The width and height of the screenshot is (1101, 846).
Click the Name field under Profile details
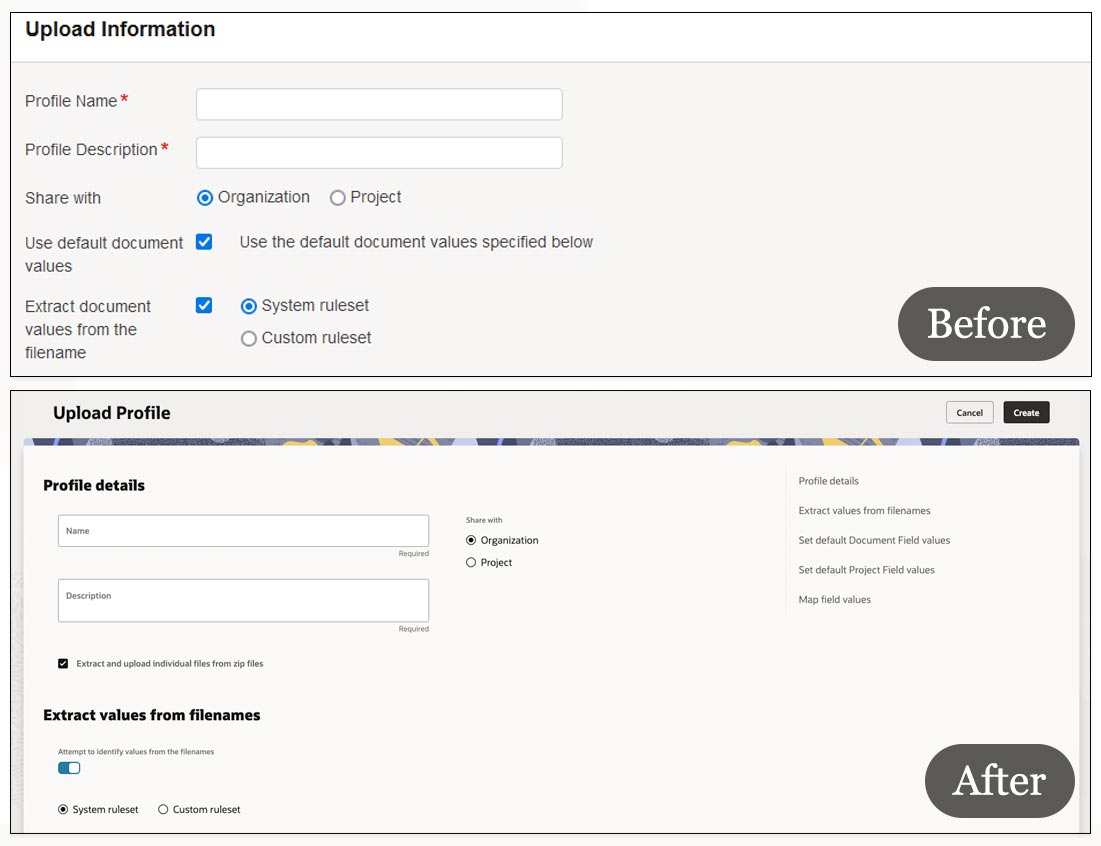(243, 531)
